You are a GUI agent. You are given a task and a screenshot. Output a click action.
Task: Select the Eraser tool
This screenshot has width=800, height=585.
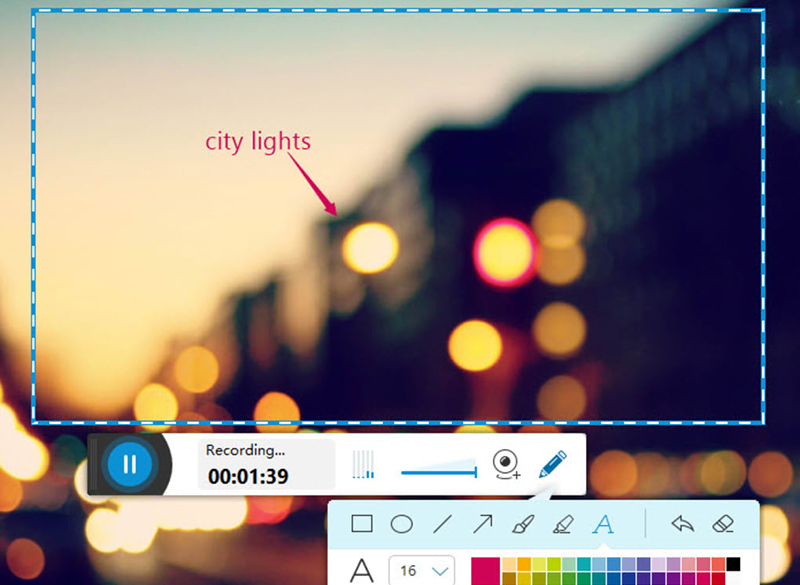(723, 524)
